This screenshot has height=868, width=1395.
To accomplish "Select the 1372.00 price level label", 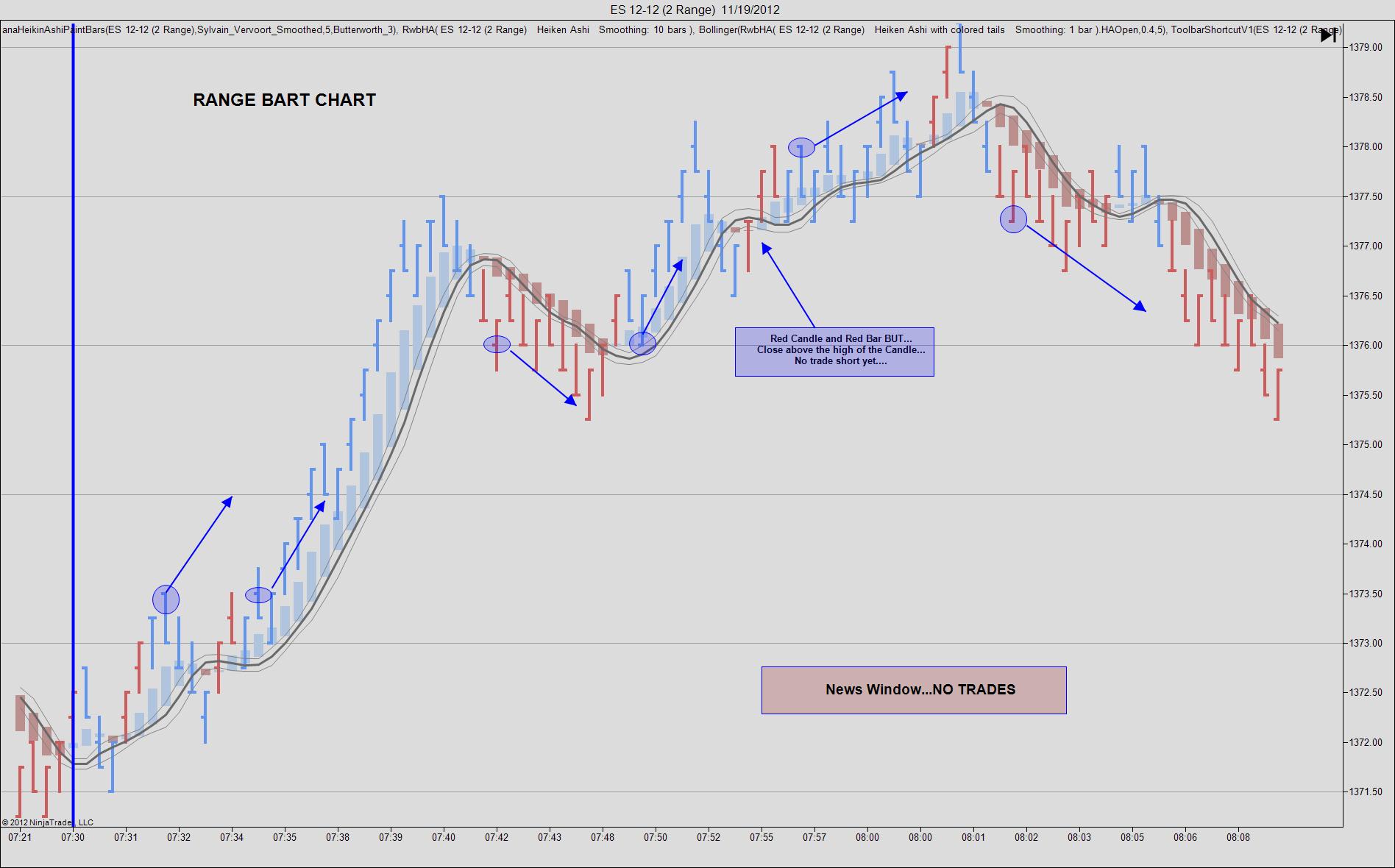I will 1364,742.
